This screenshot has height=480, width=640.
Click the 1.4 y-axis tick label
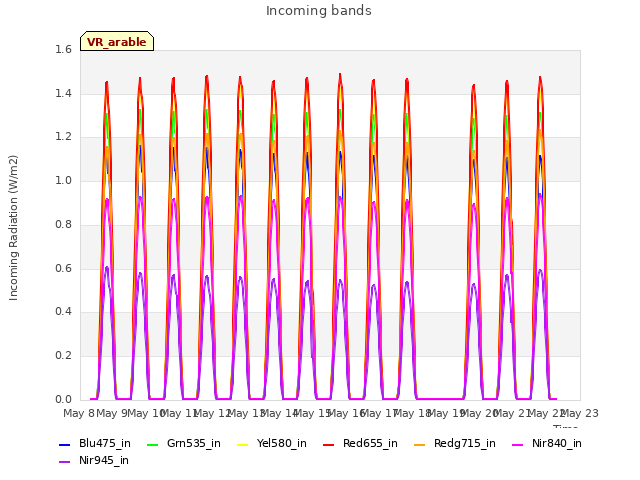[x=63, y=93]
